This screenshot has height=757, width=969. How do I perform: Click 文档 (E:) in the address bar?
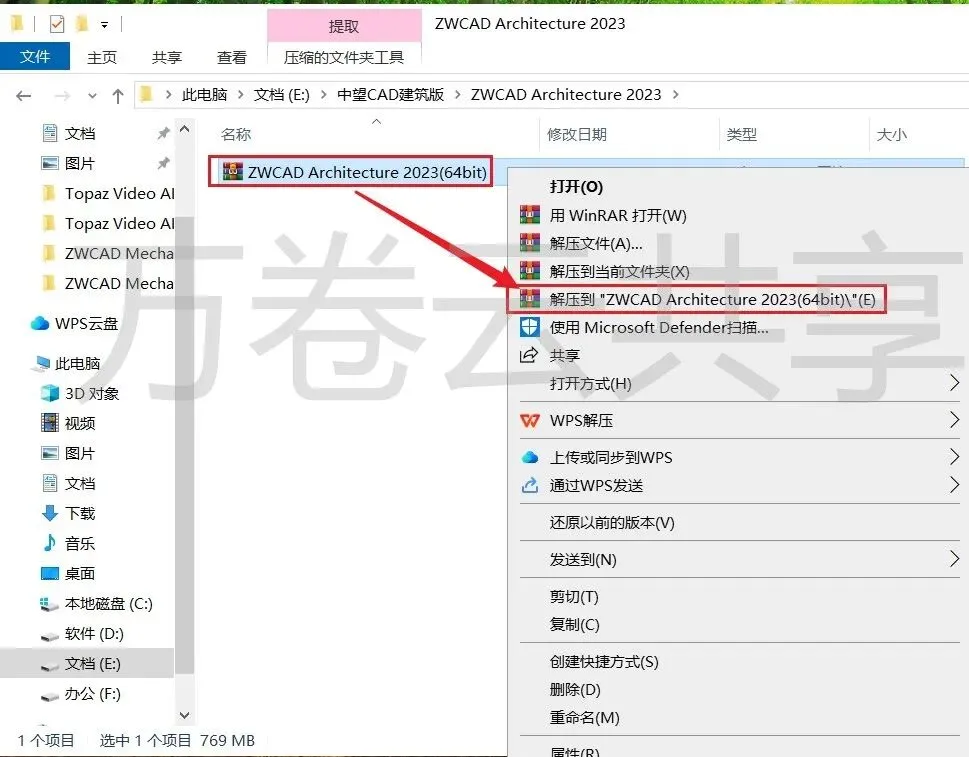coord(282,95)
